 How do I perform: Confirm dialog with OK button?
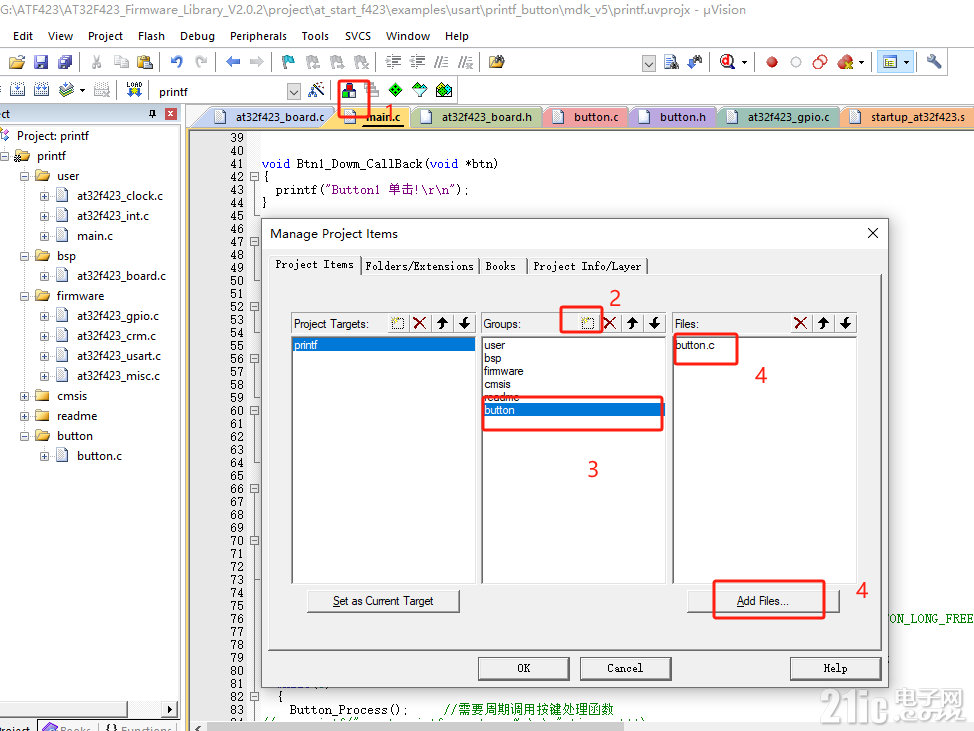(x=524, y=668)
